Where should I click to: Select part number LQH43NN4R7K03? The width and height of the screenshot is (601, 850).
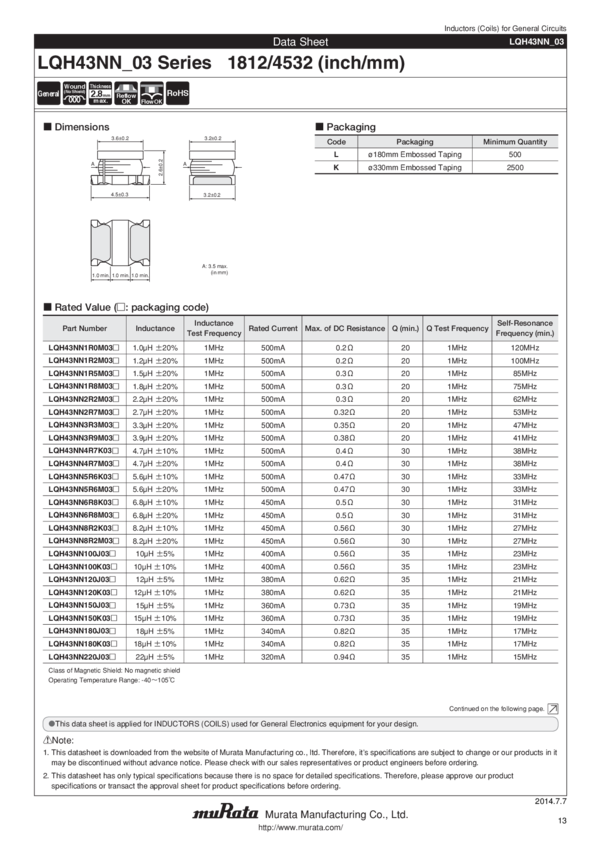(x=83, y=451)
